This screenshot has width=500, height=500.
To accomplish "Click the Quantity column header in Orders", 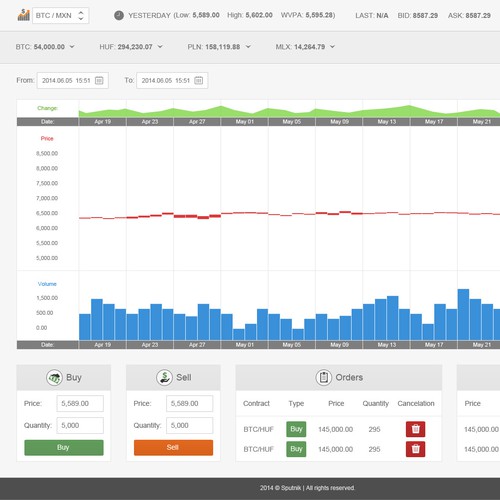I will 376,403.
